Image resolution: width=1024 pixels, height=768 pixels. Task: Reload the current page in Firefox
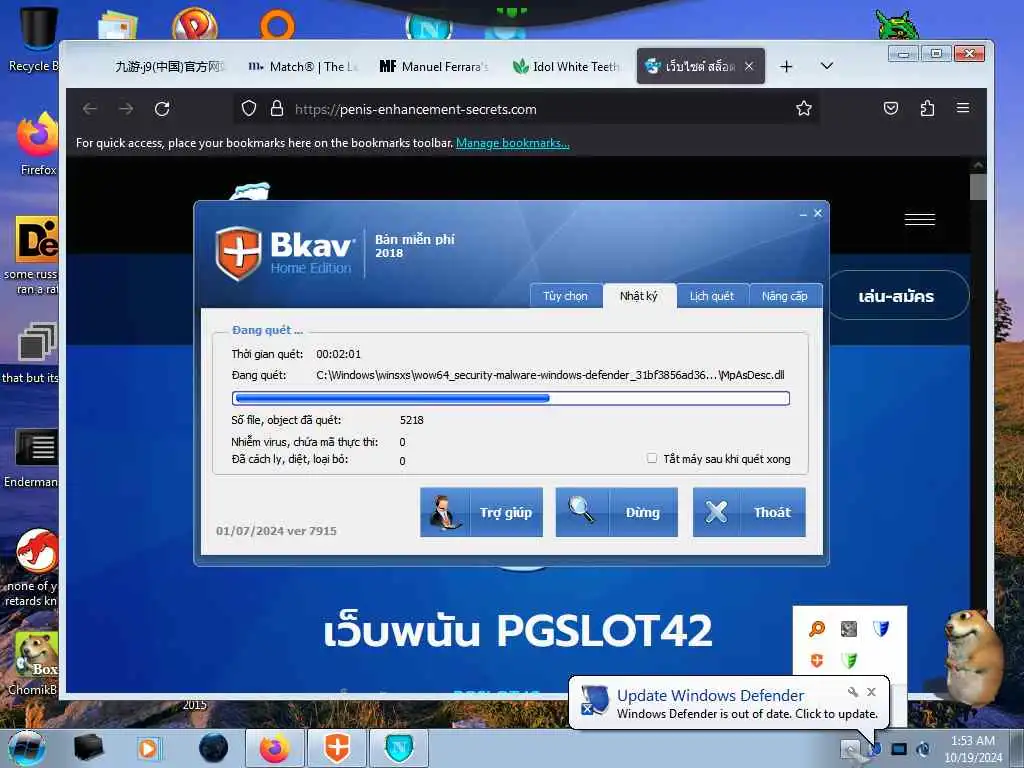[162, 108]
